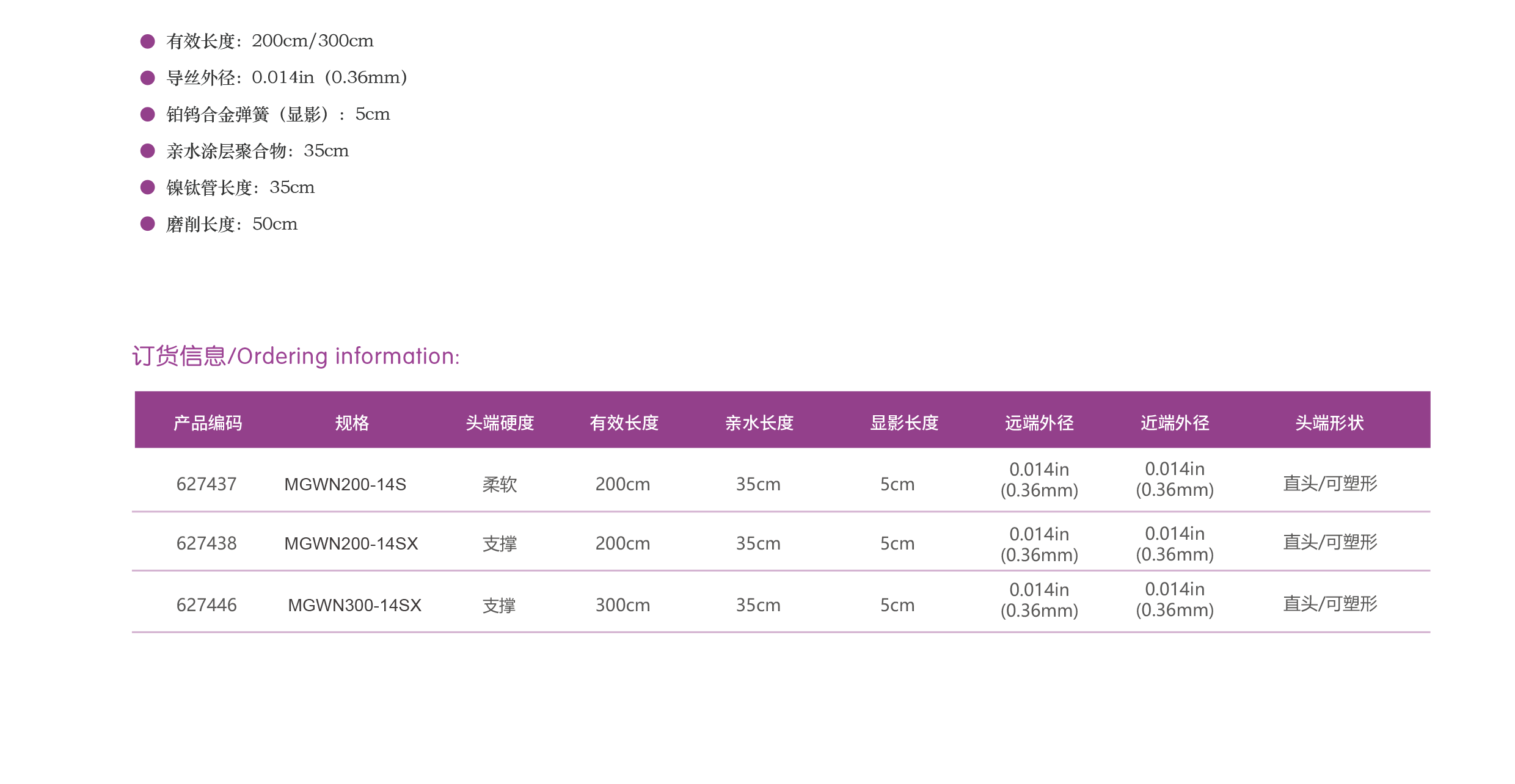Click the purple bullet beside 亲水涂层聚合物
Viewport: 1515px width, 784px height.
(x=147, y=151)
